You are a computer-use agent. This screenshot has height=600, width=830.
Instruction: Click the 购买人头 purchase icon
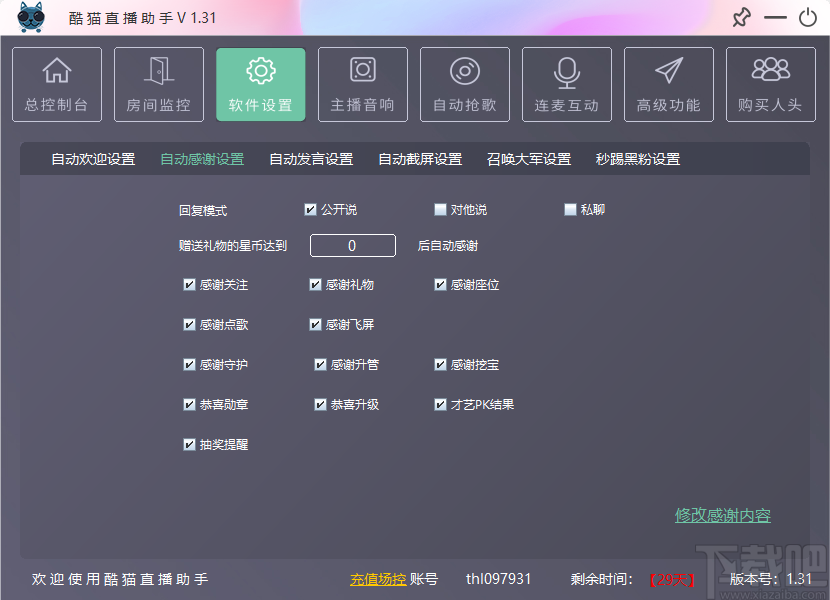pyautogui.click(x=770, y=84)
